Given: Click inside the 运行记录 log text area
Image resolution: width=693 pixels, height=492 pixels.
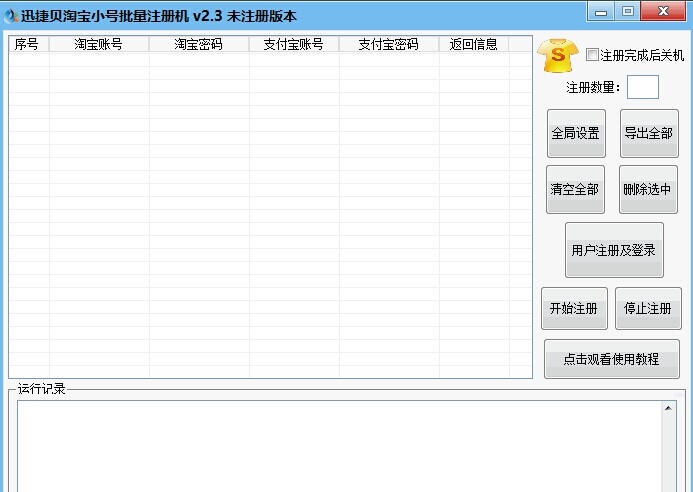Looking at the screenshot, I should [339, 446].
